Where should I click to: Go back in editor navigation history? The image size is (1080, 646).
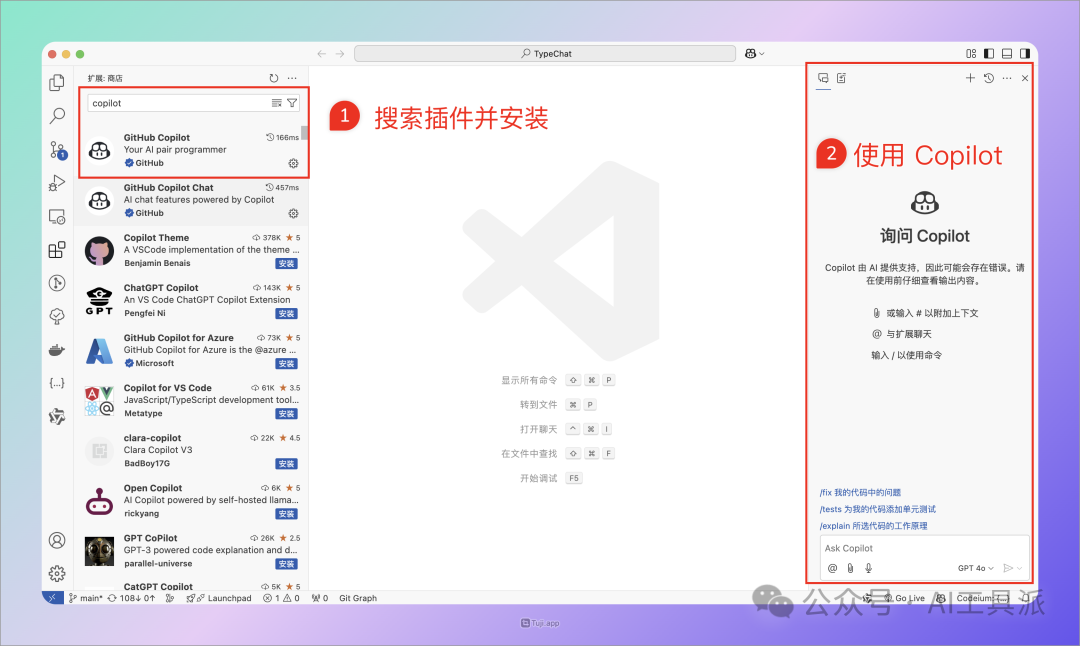(x=322, y=54)
